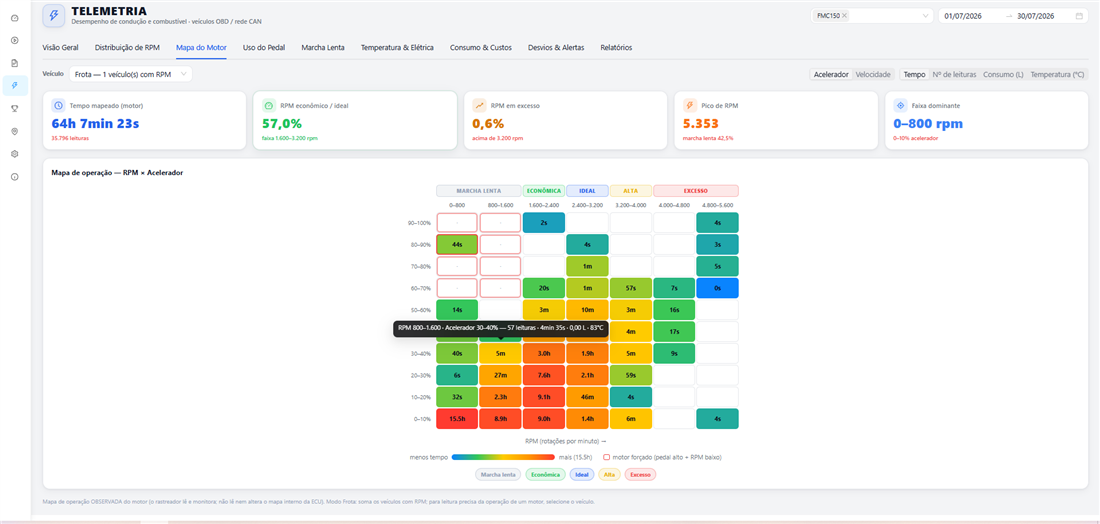The image size is (1100, 524).
Task: Select the Nº de leituras metric
Action: coord(953,74)
